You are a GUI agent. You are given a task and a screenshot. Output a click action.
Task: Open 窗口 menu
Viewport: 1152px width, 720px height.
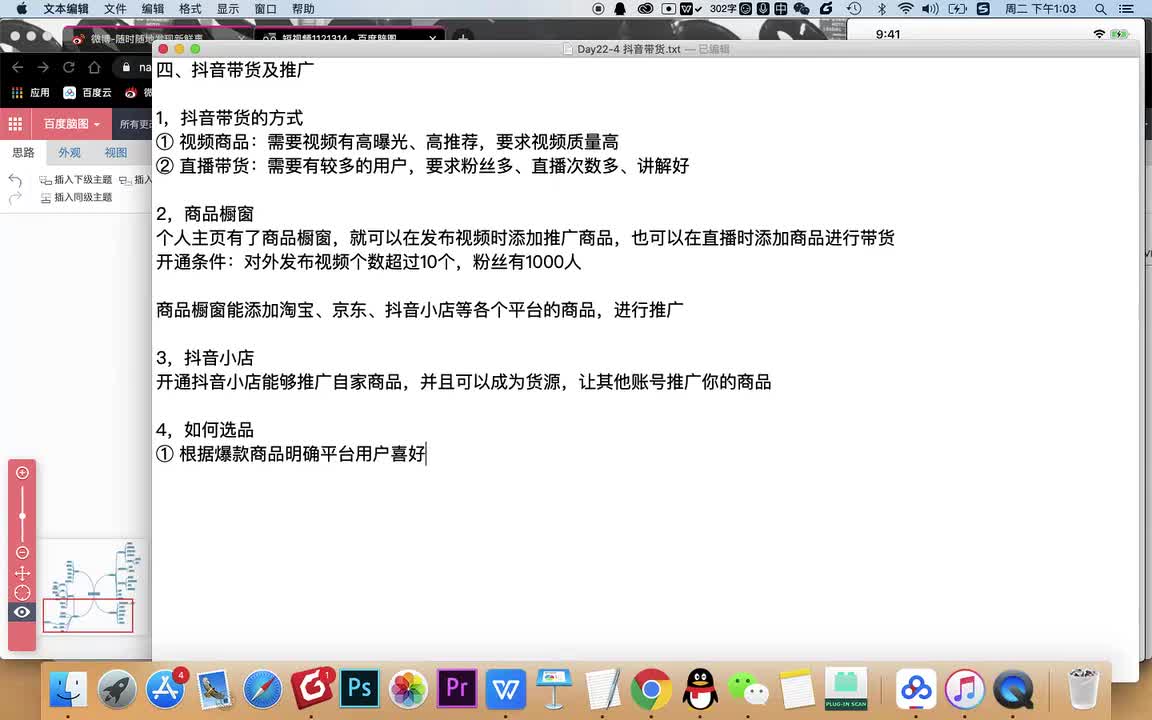click(x=265, y=9)
